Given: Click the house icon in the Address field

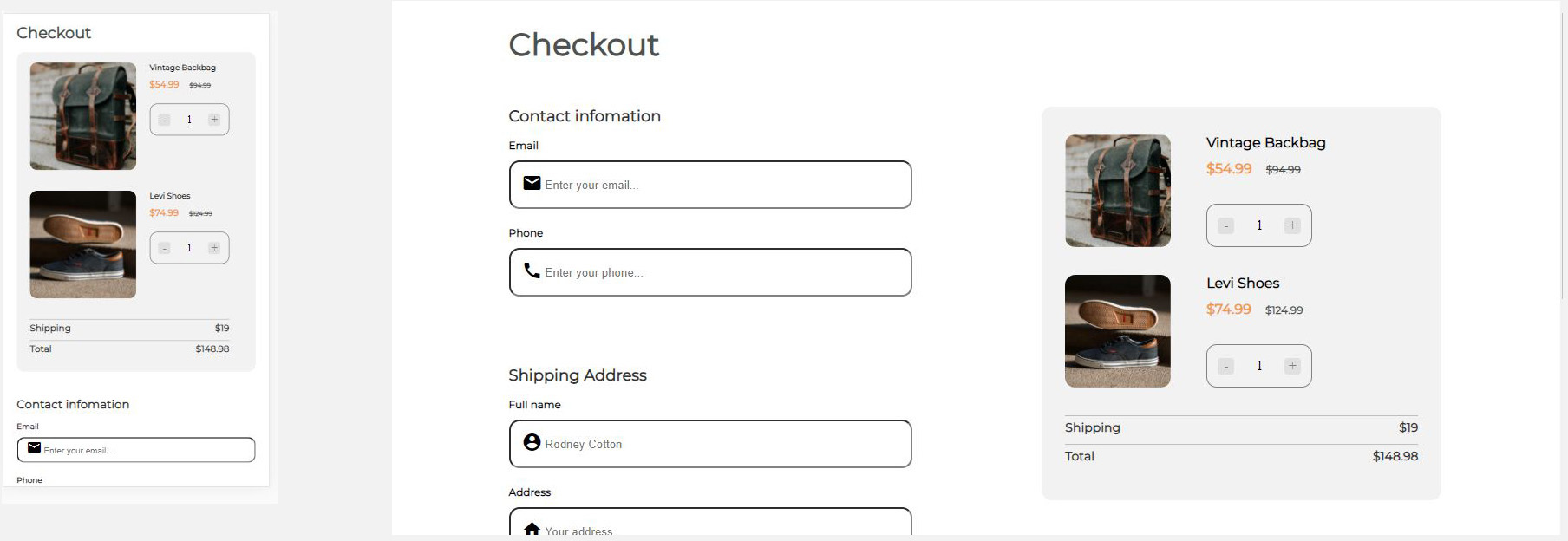Looking at the screenshot, I should pos(532,528).
